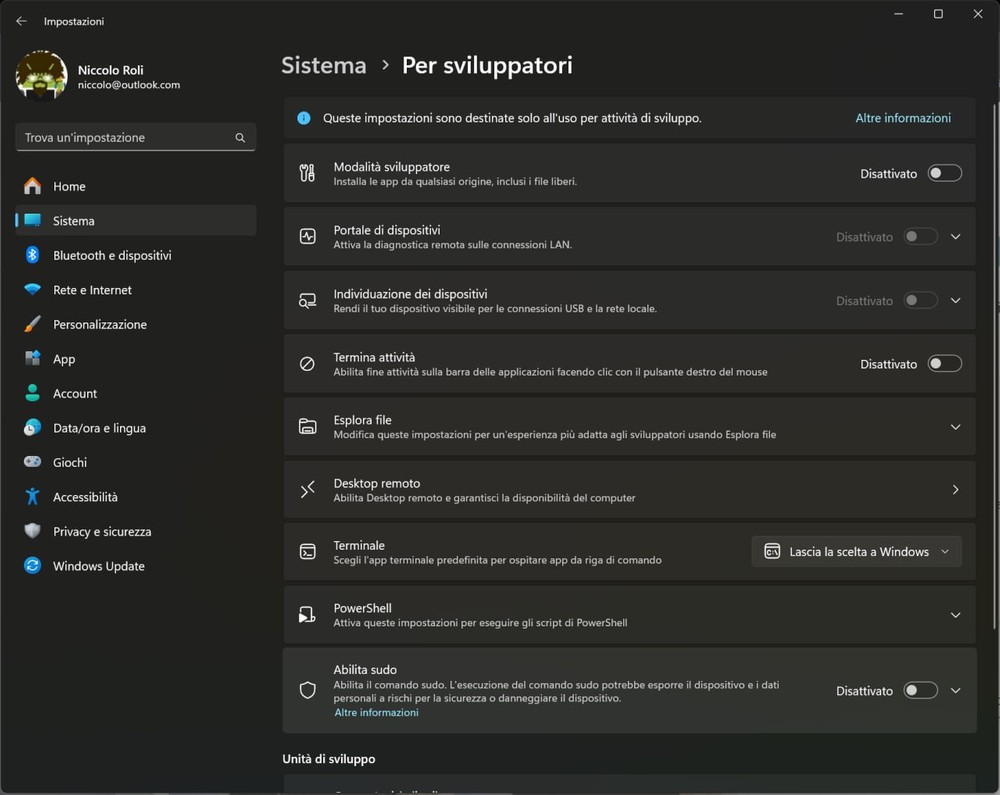Click the back arrow in the title bar
The width and height of the screenshot is (1000, 795).
click(x=21, y=21)
